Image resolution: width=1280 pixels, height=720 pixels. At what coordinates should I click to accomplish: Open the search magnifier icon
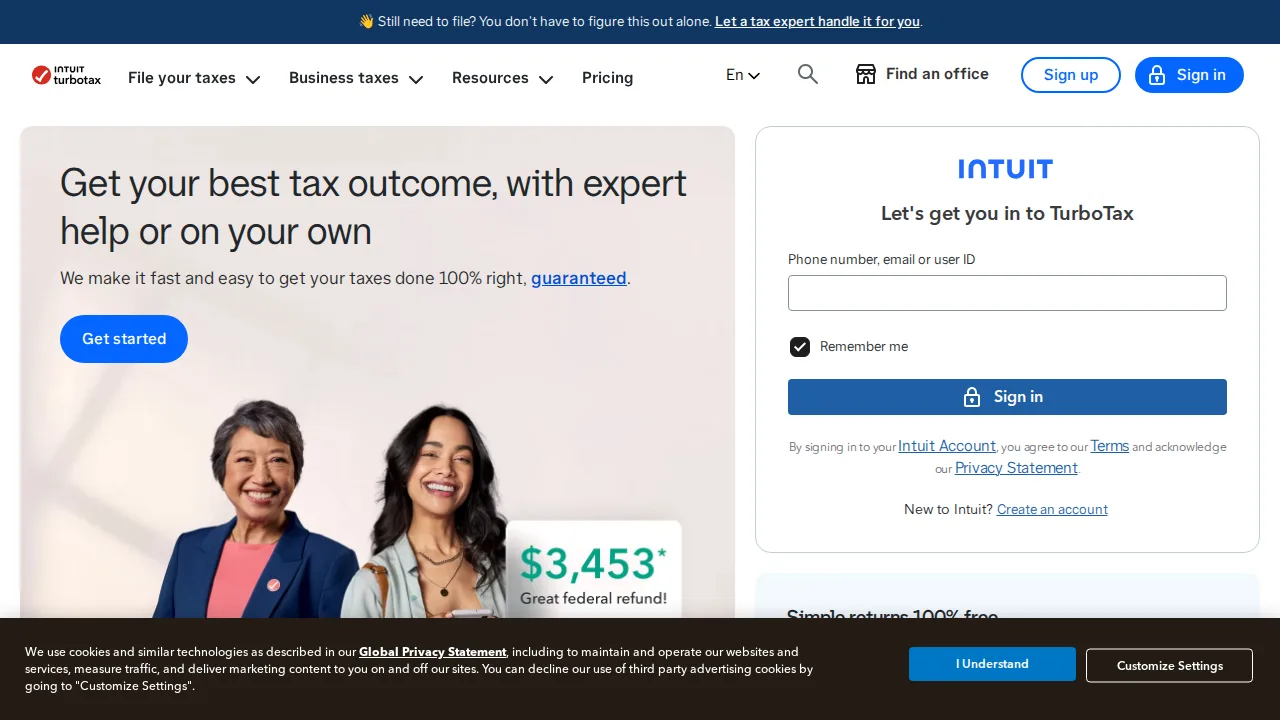(808, 74)
